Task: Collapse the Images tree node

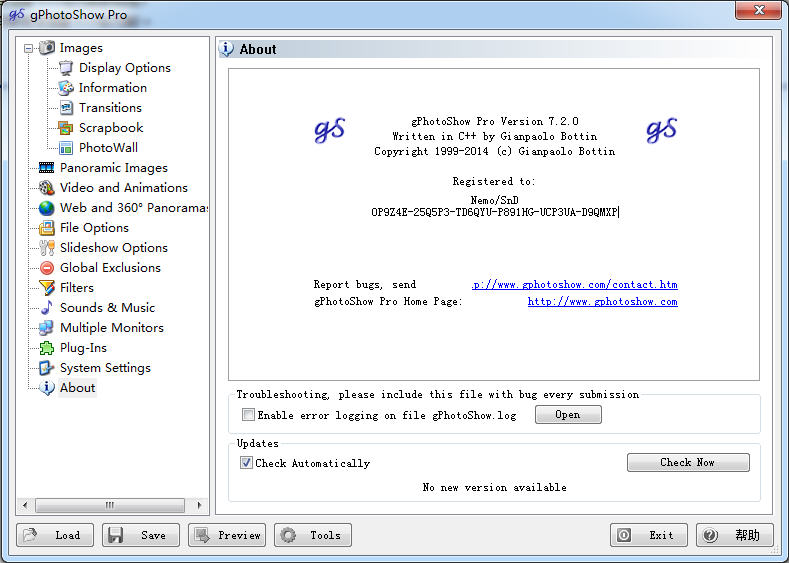Action: [28, 48]
